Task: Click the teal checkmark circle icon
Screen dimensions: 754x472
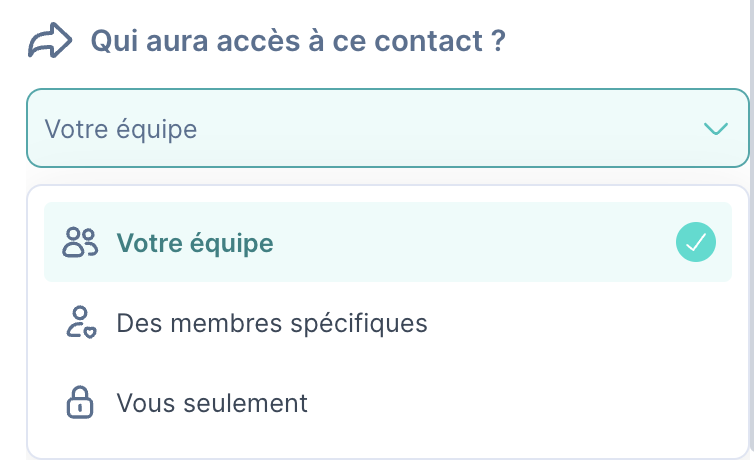Action: [x=695, y=242]
